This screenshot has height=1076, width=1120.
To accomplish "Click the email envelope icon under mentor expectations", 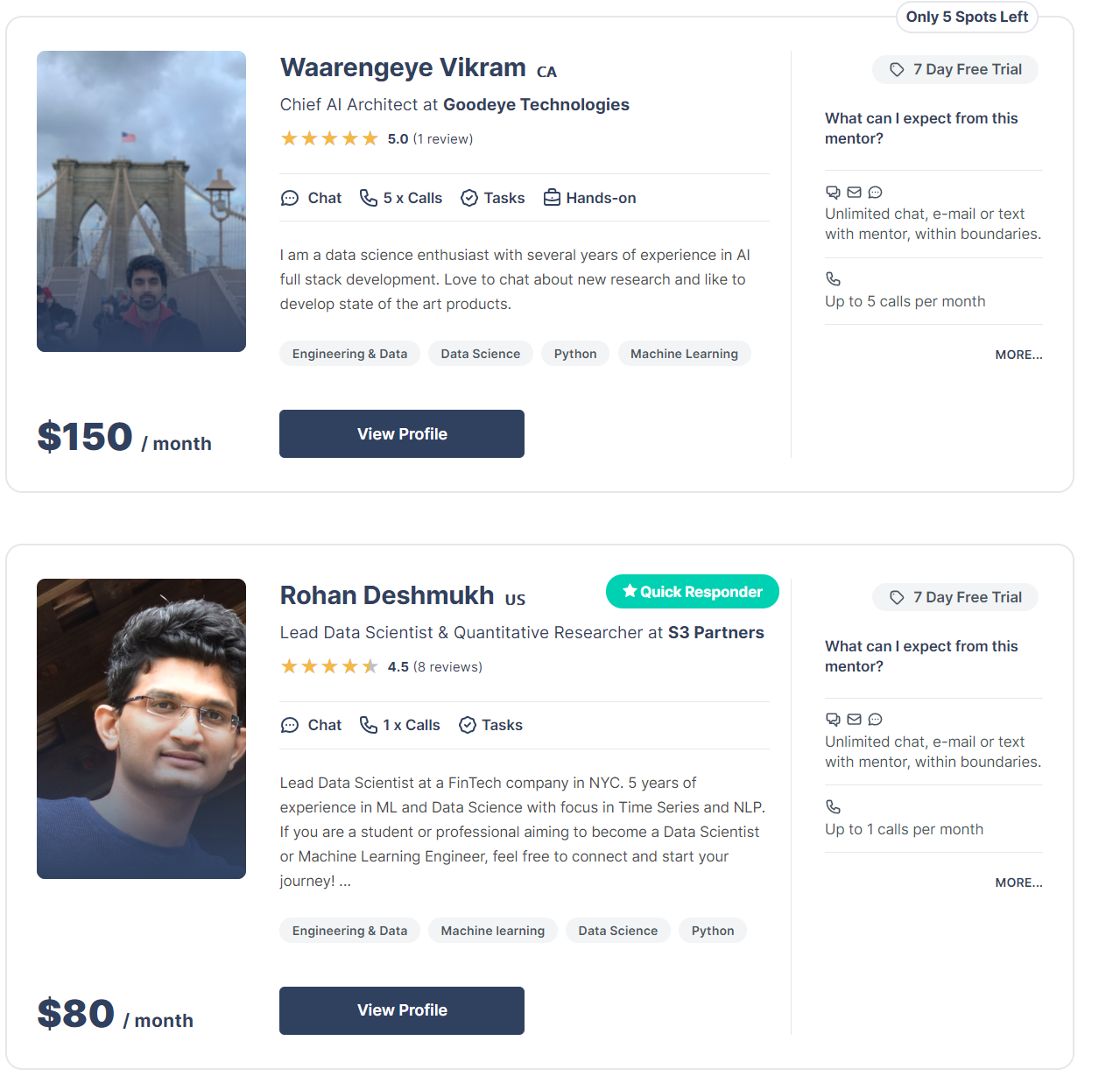I will click(854, 192).
